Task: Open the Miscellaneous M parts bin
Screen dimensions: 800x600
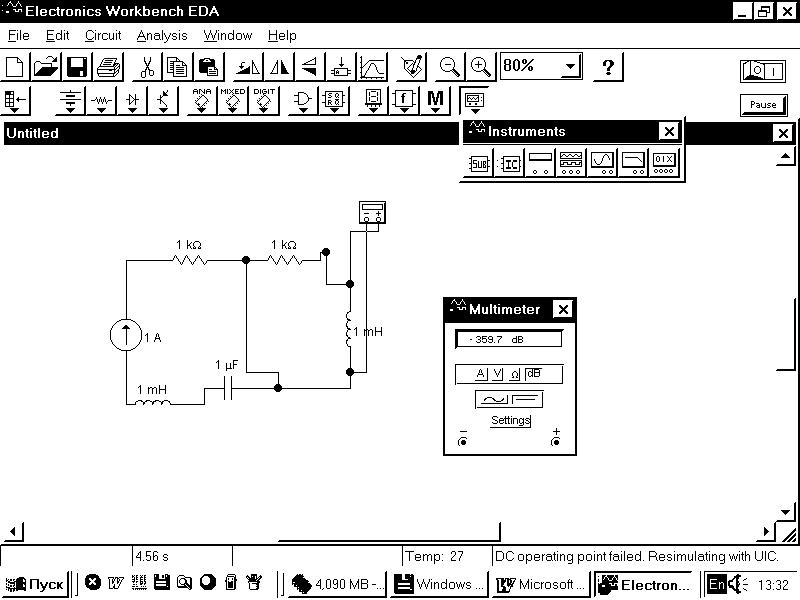Action: point(435,100)
